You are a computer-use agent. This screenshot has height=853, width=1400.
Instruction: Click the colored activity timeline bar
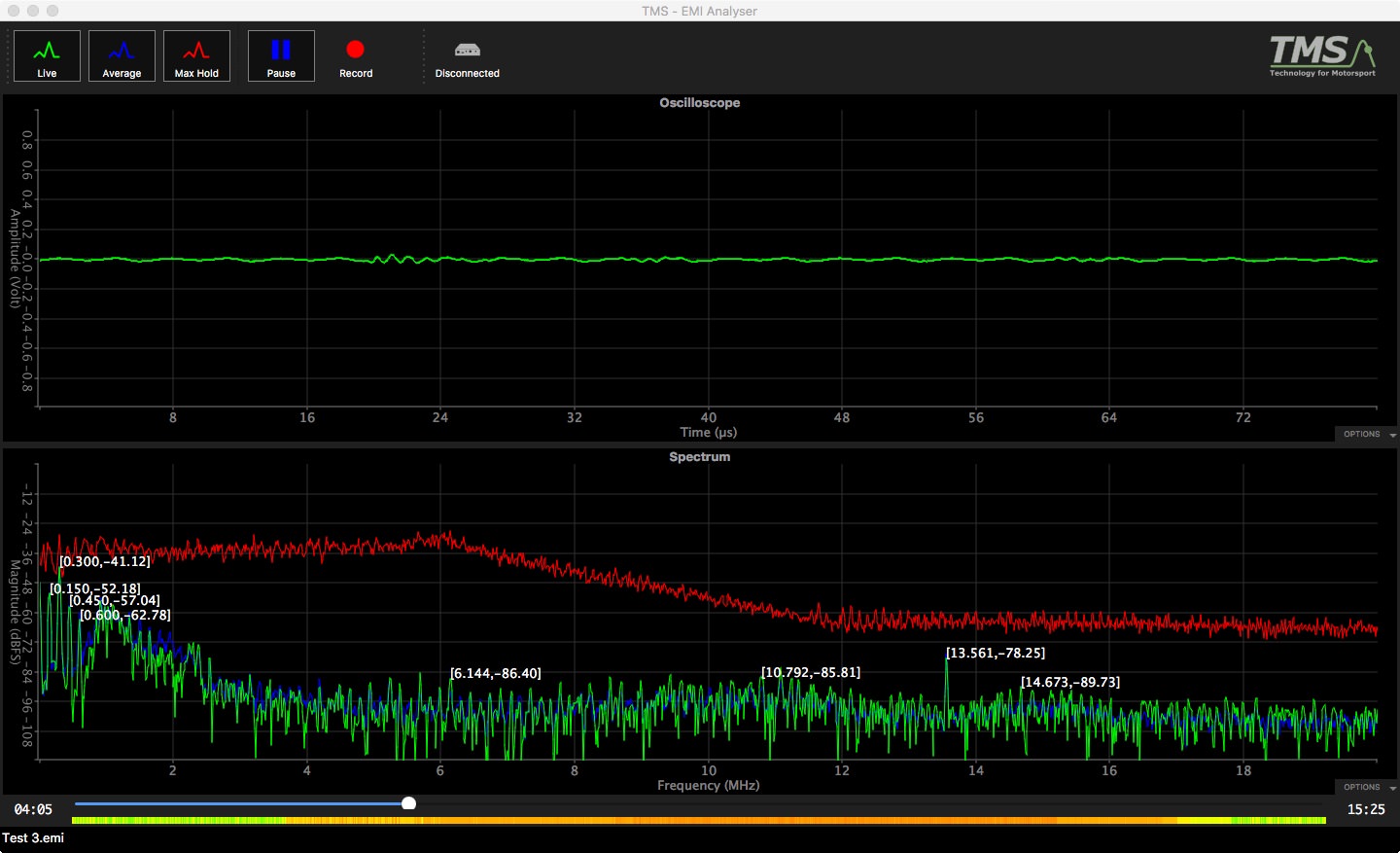pyautogui.click(x=698, y=821)
